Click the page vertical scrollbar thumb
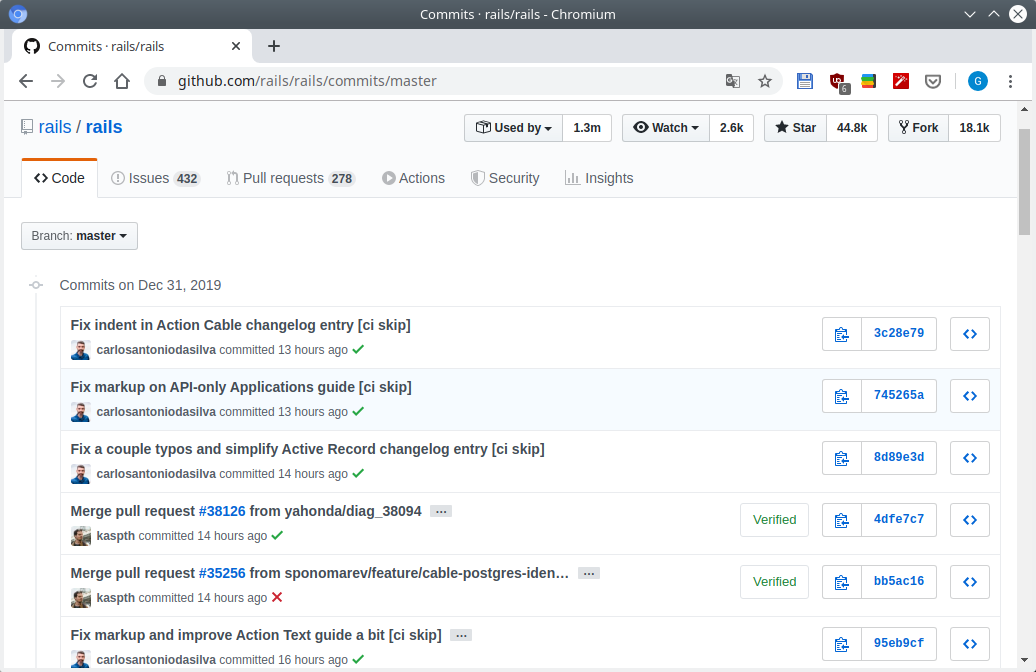This screenshot has width=1036, height=672. point(1024,182)
